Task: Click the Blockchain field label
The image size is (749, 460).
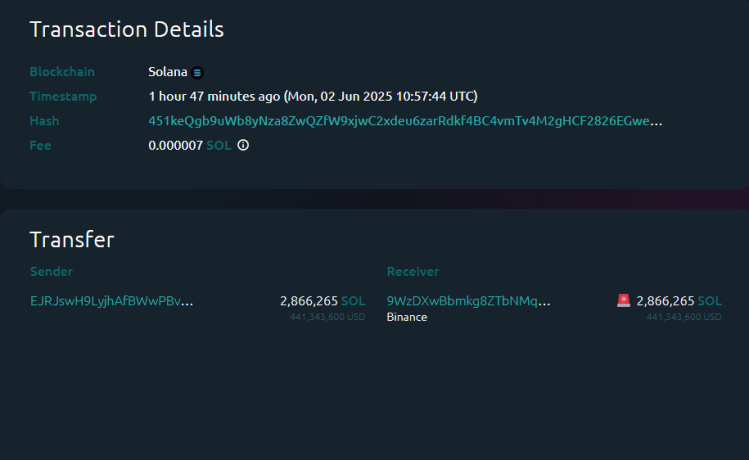Action: [x=60, y=72]
